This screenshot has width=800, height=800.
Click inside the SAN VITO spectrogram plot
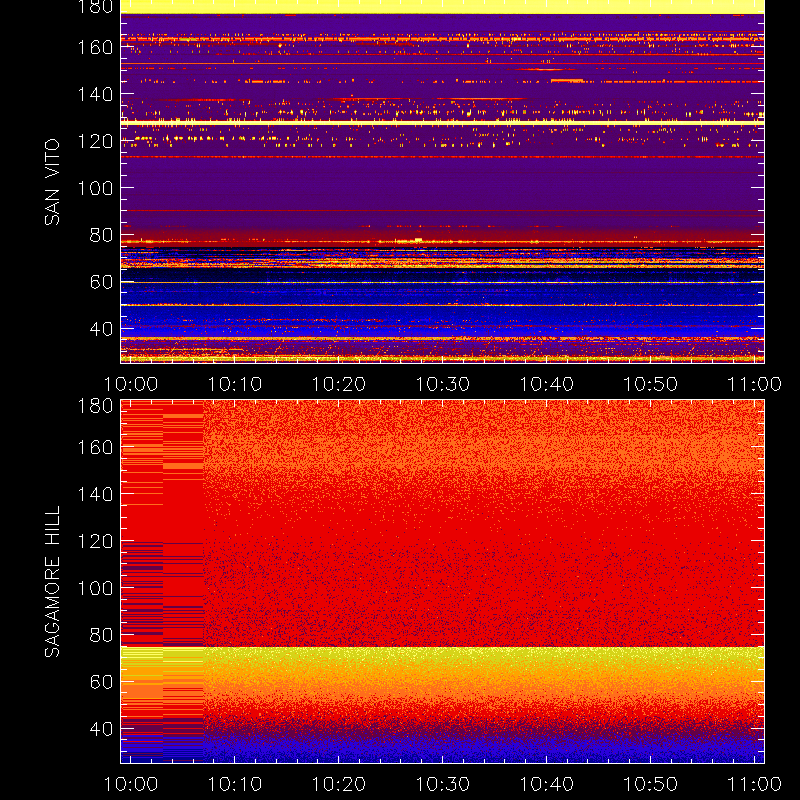(442, 182)
